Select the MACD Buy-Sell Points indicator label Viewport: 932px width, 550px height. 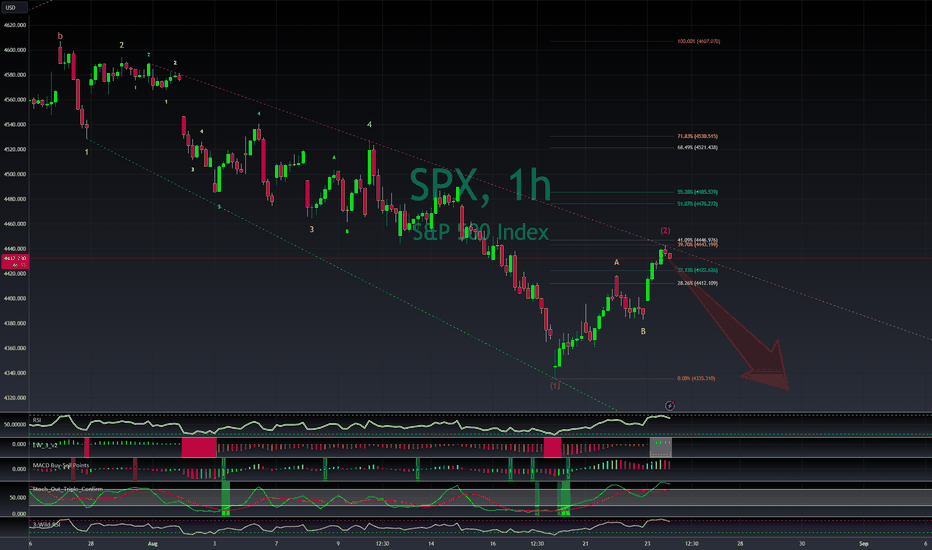61,466
